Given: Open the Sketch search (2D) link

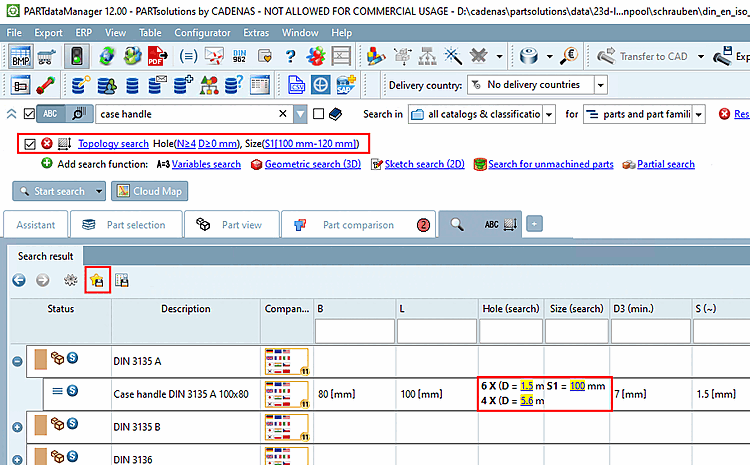Looking at the screenshot, I should (x=425, y=164).
